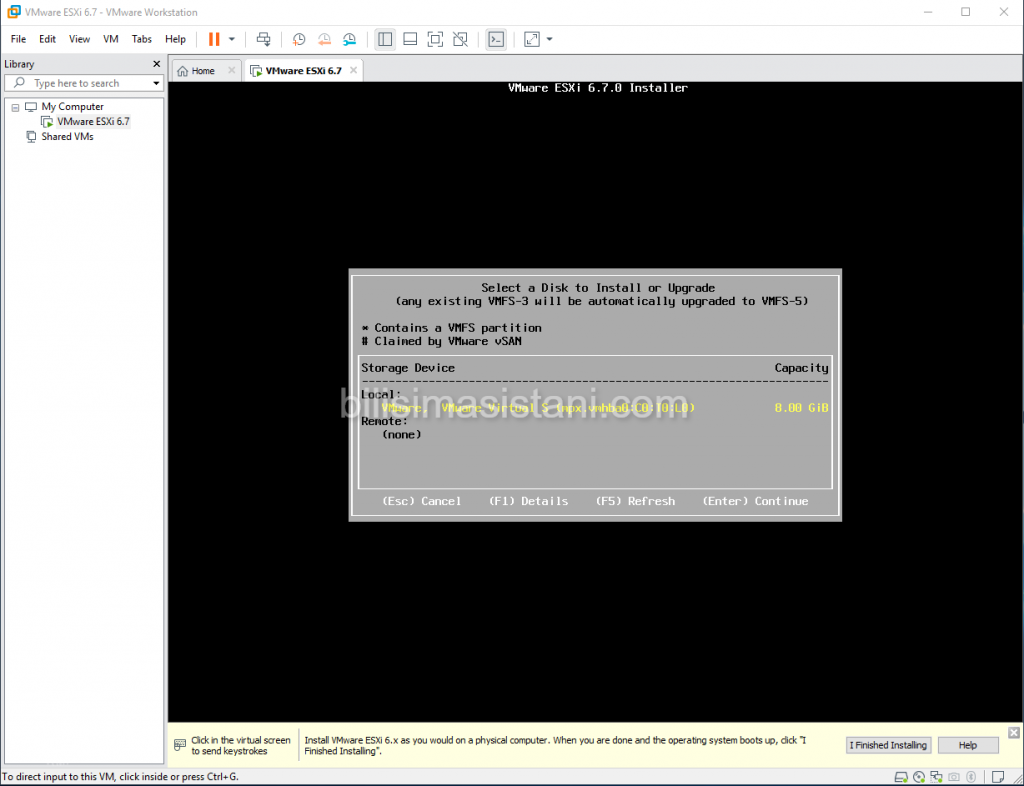Click the camera device status icon
Image resolution: width=1024 pixels, height=786 pixels.
click(954, 777)
